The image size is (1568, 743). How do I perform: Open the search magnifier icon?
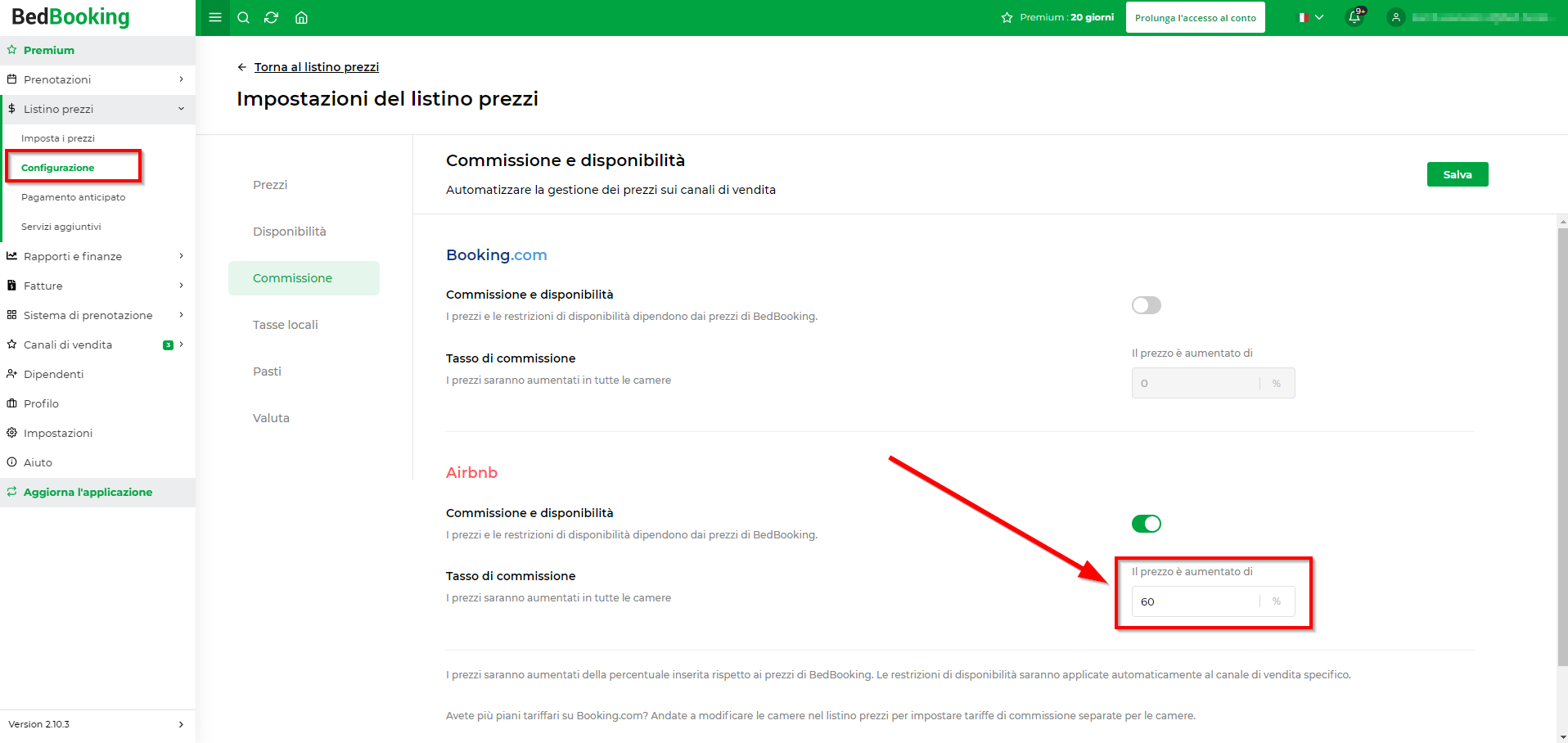243,17
